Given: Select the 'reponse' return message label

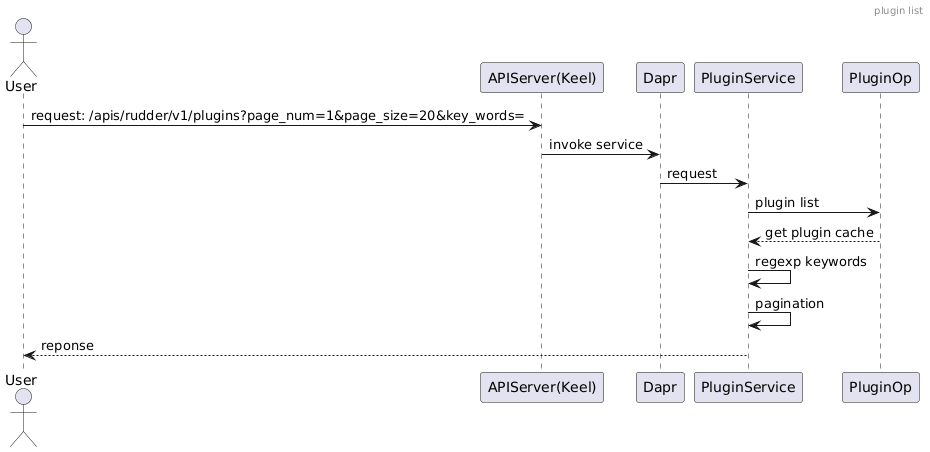Looking at the screenshot, I should pyautogui.click(x=68, y=345).
